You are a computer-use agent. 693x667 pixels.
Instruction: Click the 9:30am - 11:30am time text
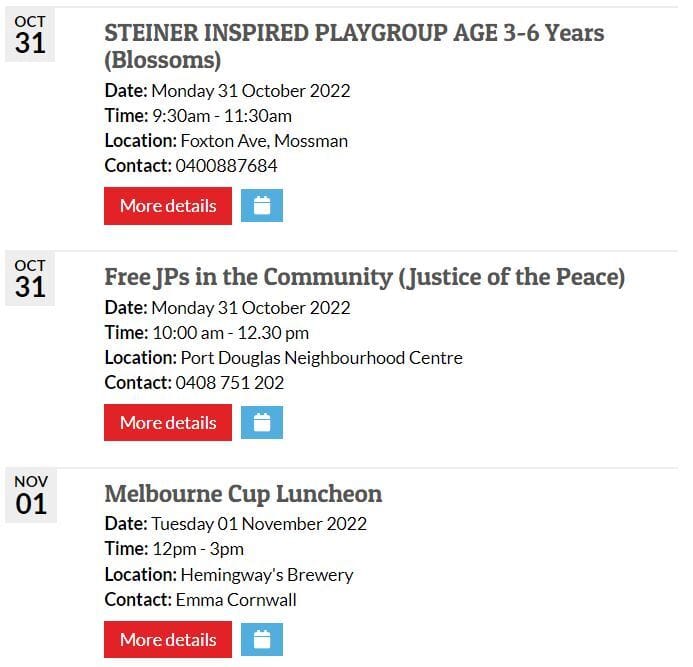(221, 116)
